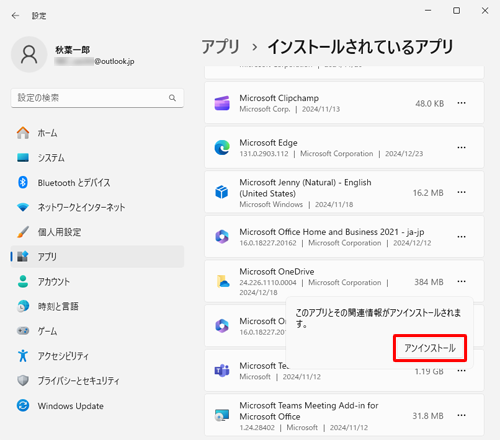Open Windows Update in sidebar
Screen dimensions: 500x440
97,406
